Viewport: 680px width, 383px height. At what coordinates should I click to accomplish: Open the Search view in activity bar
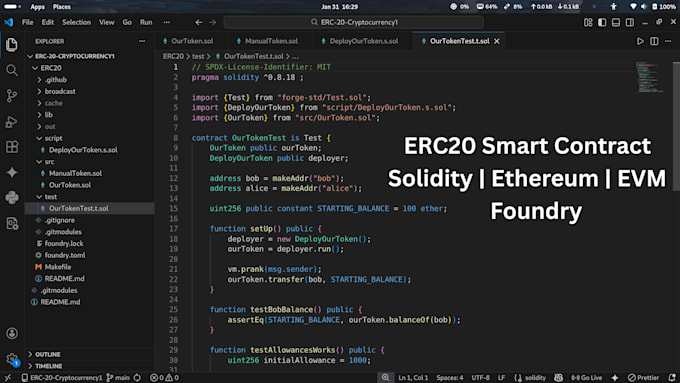point(12,70)
